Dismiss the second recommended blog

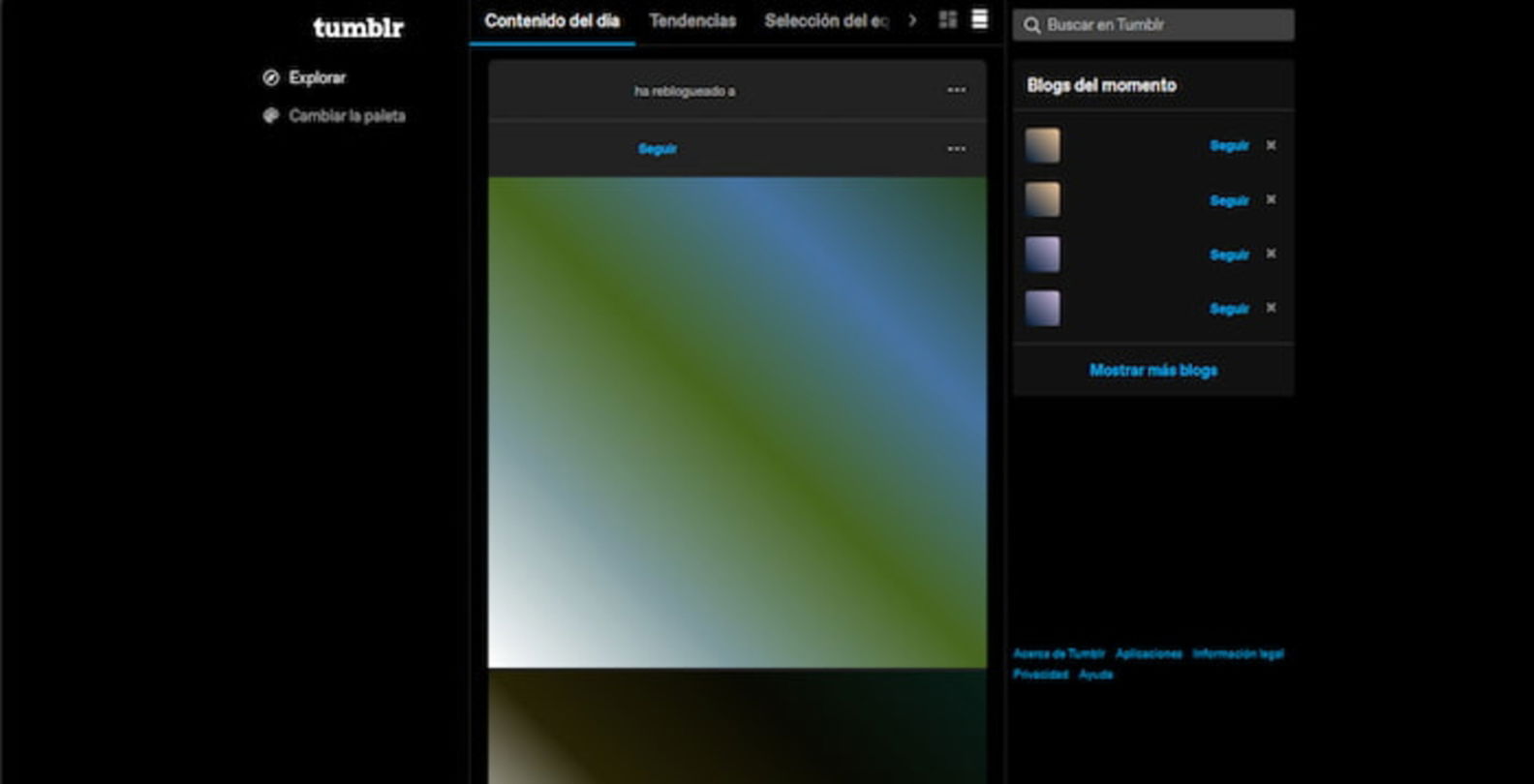[x=1272, y=199]
